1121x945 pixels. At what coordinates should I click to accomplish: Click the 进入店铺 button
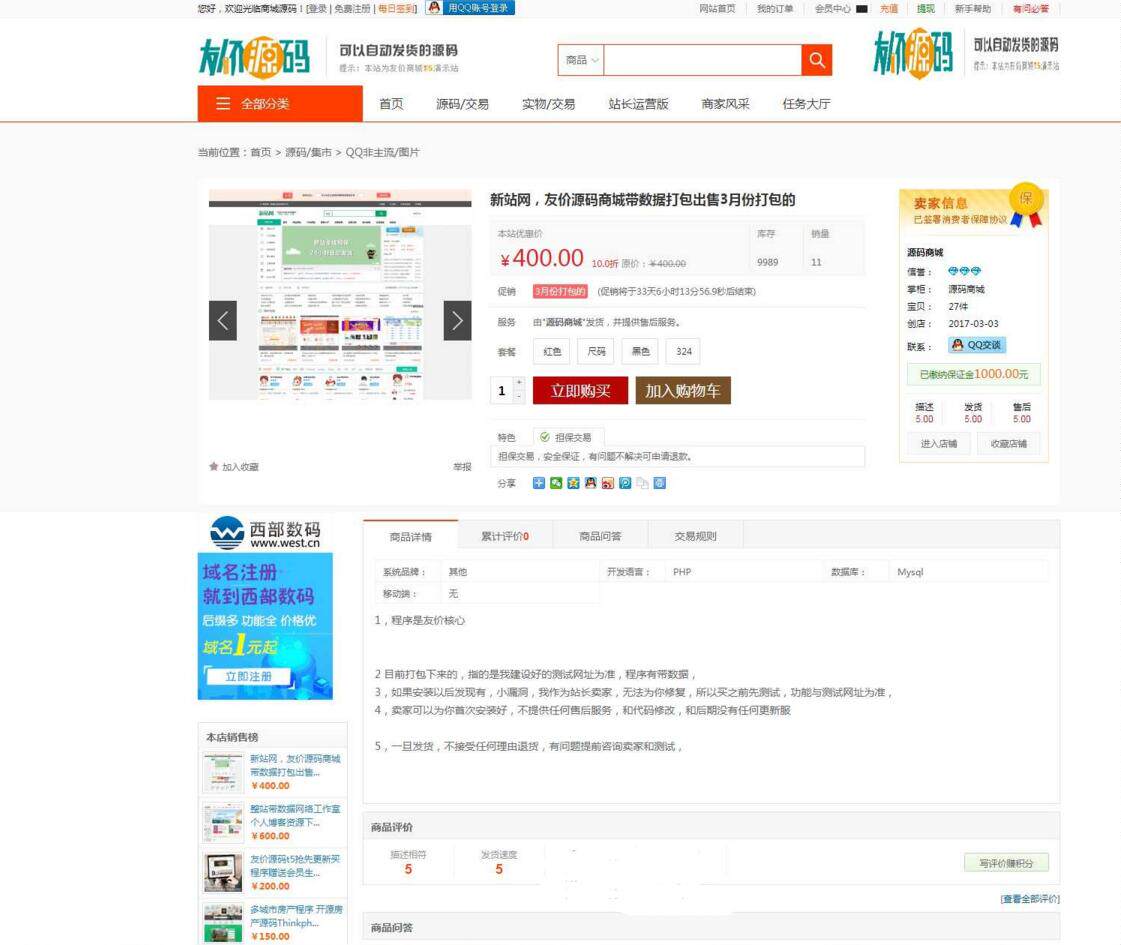click(939, 443)
